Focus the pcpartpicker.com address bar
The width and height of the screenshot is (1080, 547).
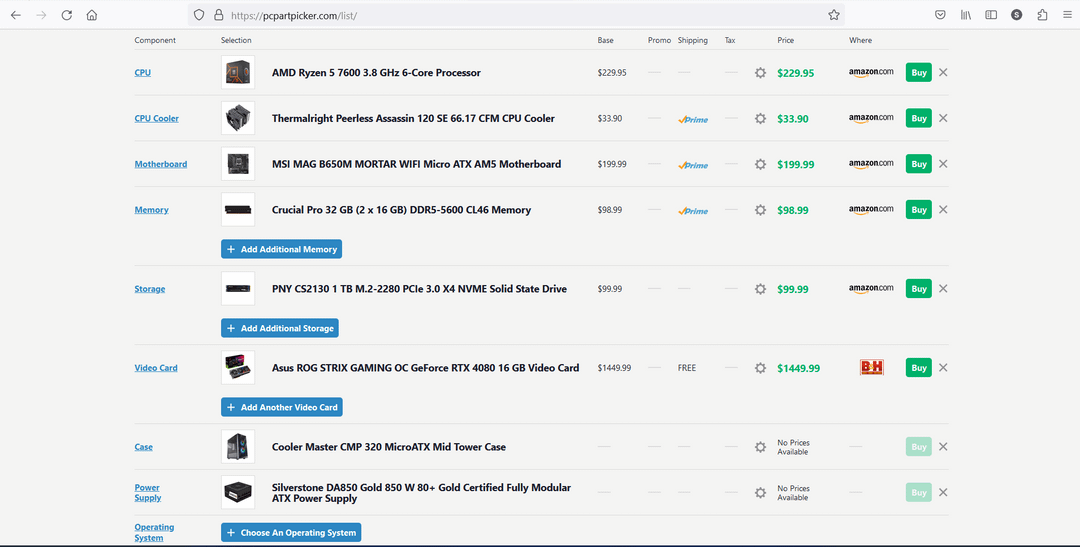click(x=517, y=14)
